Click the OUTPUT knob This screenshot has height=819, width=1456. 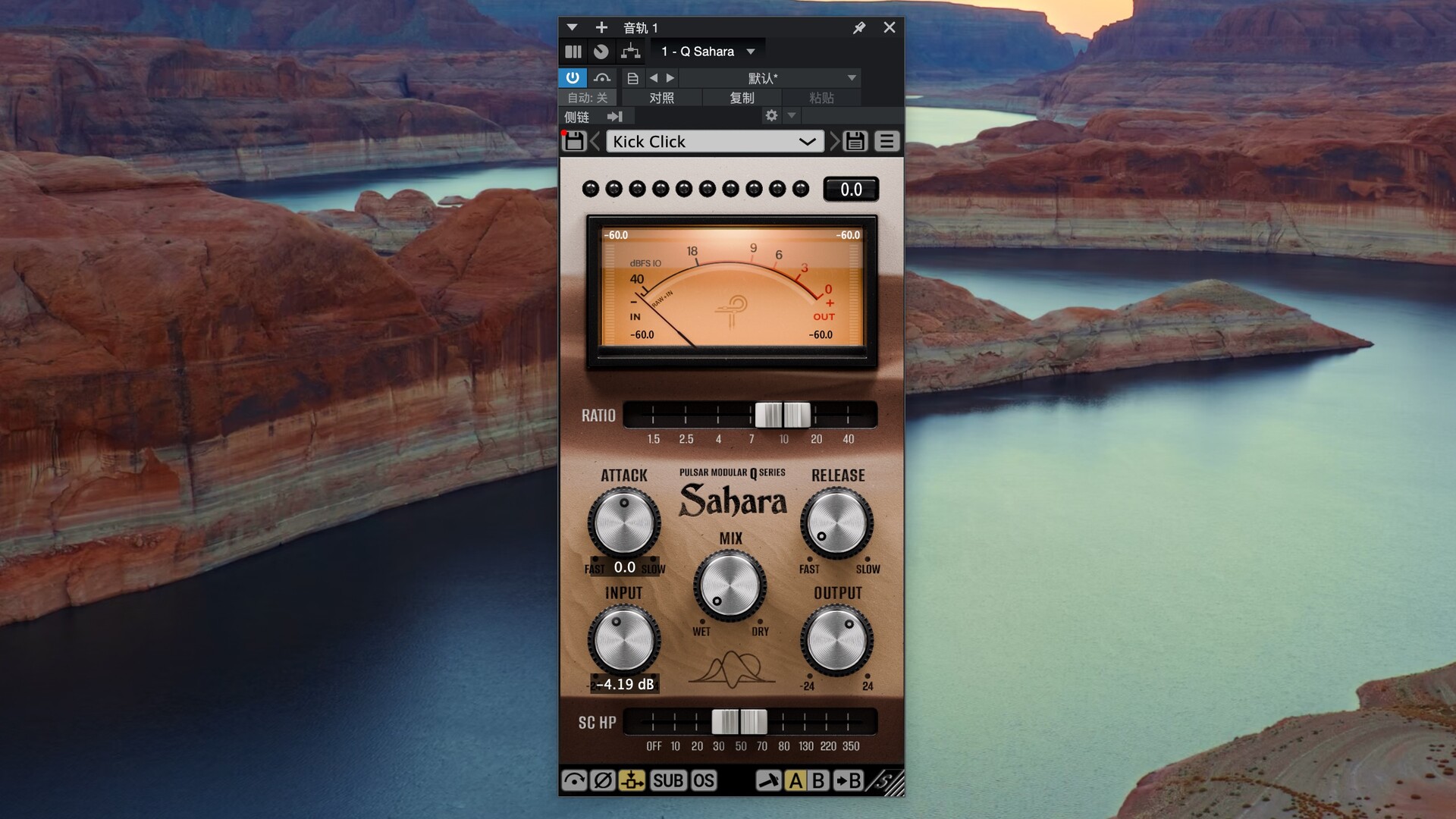coord(837,640)
